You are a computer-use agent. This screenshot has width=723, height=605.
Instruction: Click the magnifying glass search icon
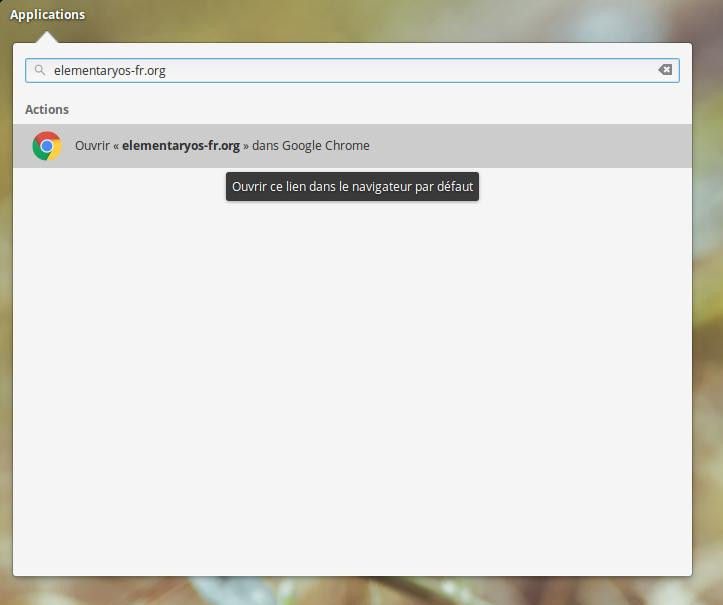40,70
